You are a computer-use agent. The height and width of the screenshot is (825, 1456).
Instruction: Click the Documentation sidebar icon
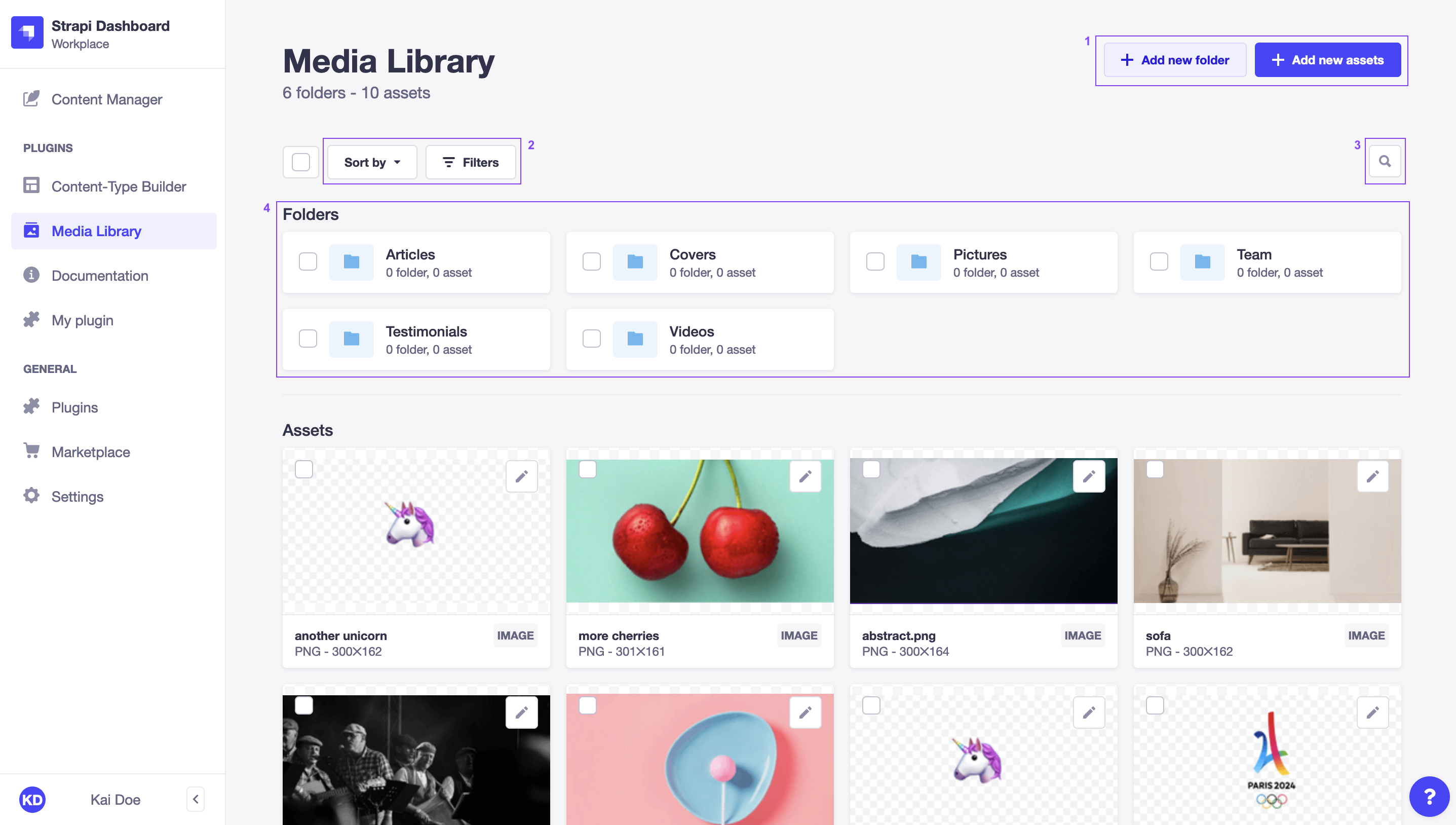tap(32, 275)
